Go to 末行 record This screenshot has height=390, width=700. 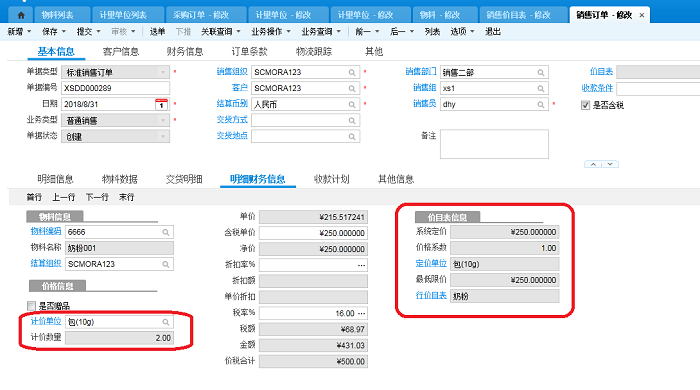pyautogui.click(x=126, y=197)
